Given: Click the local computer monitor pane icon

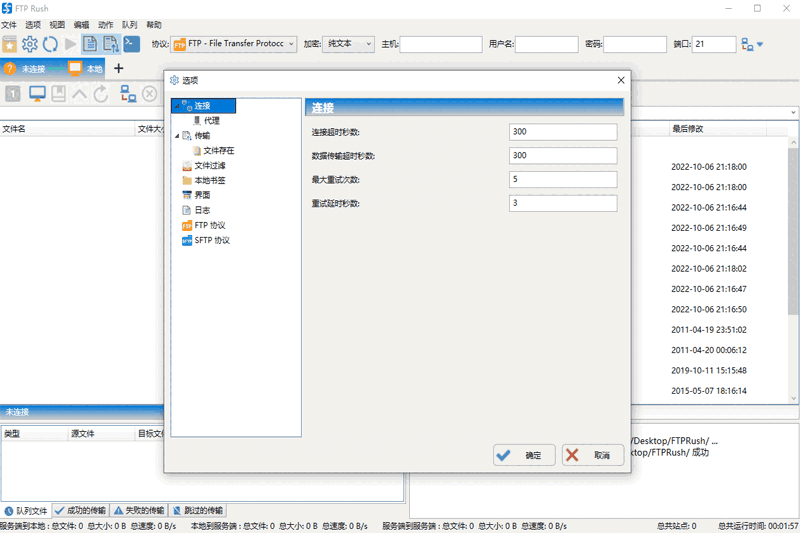Looking at the screenshot, I should [37, 94].
